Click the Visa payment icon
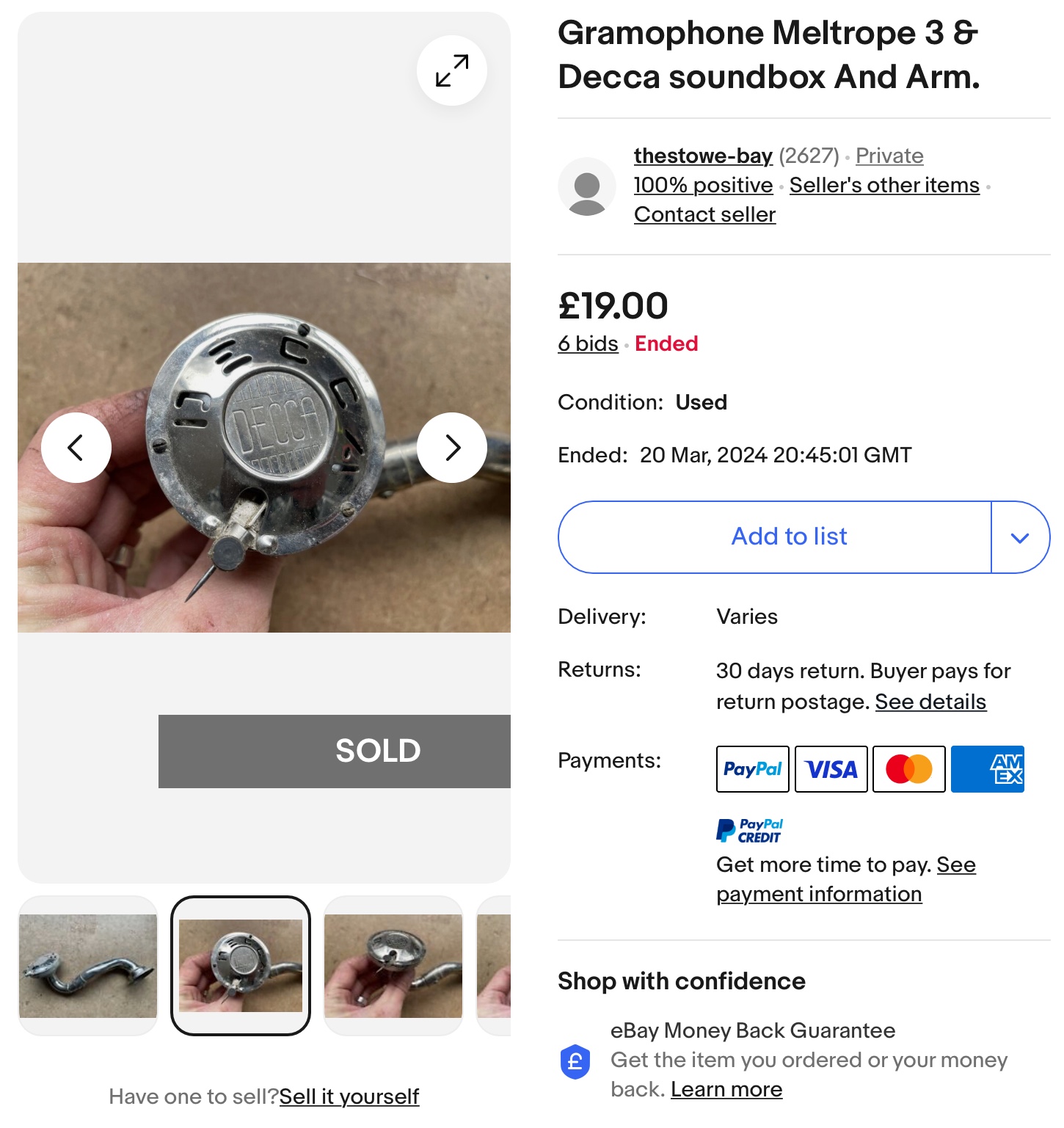 pyautogui.click(x=831, y=769)
